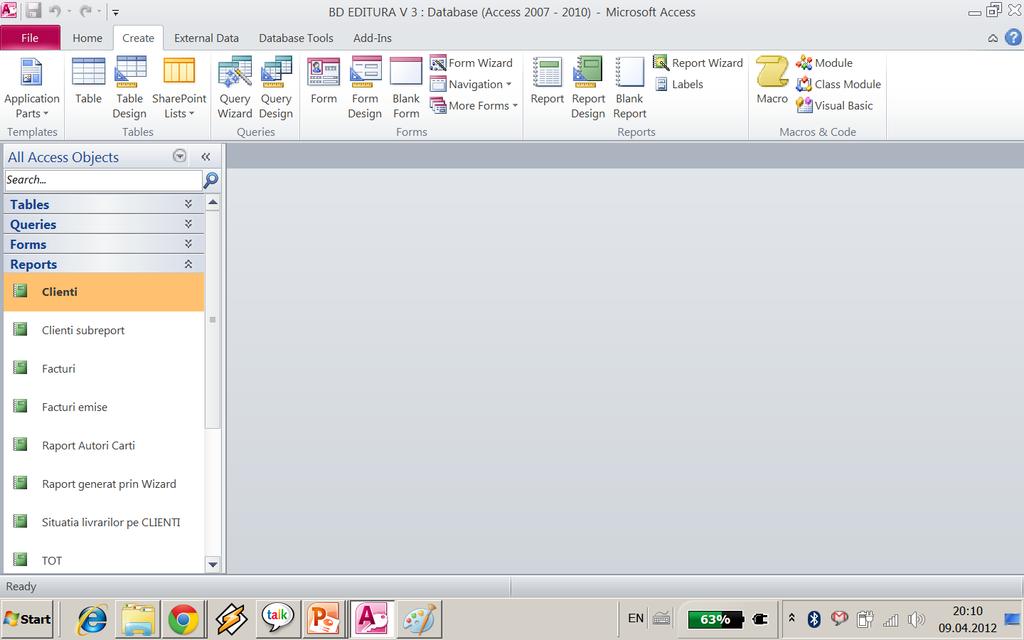Image resolution: width=1024 pixels, height=640 pixels.
Task: Open the Labels wizard
Action: (679, 84)
